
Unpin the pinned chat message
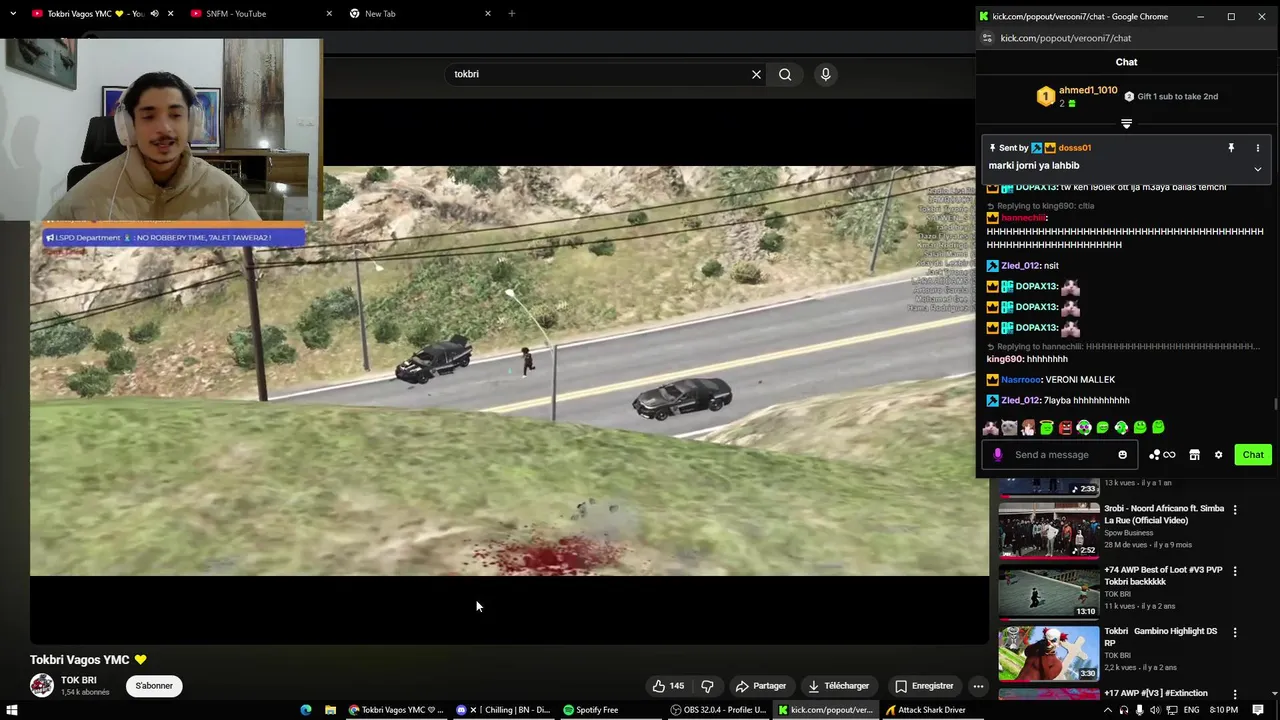pyautogui.click(x=1231, y=148)
